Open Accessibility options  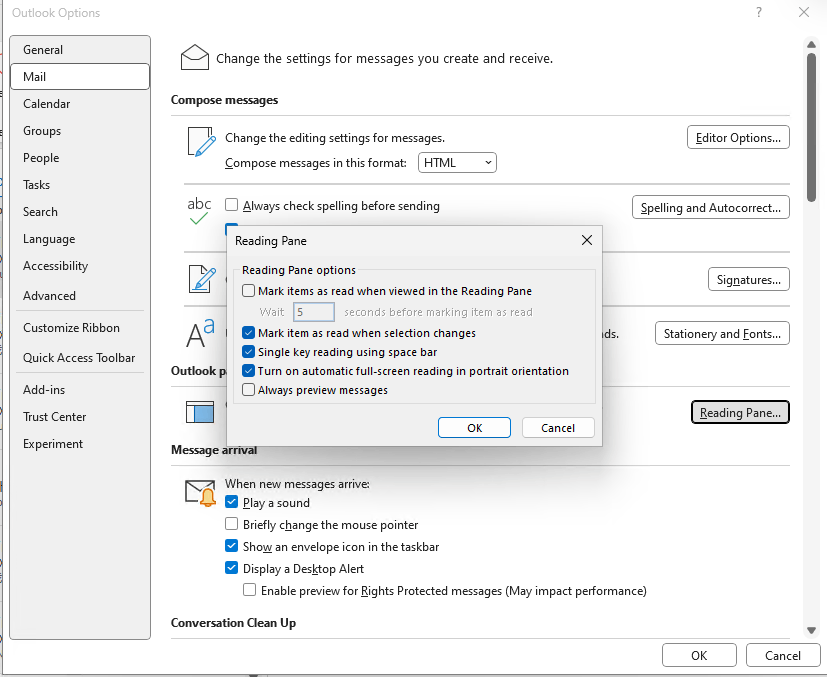[80, 266]
